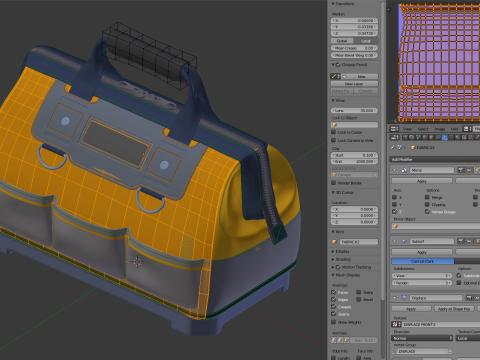
Task: Select Catmull-Clark subdivision type
Action: click(x=423, y=261)
